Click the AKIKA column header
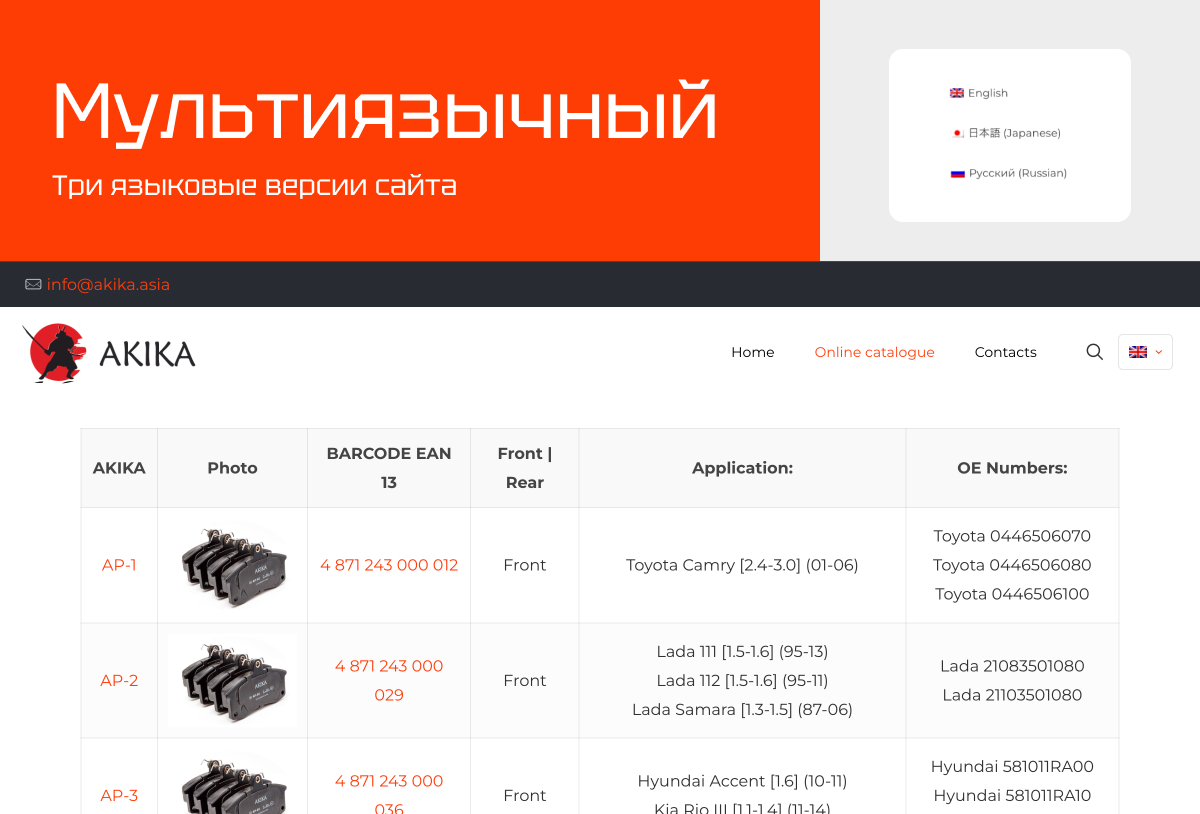The height and width of the screenshot is (814, 1200). pos(119,468)
